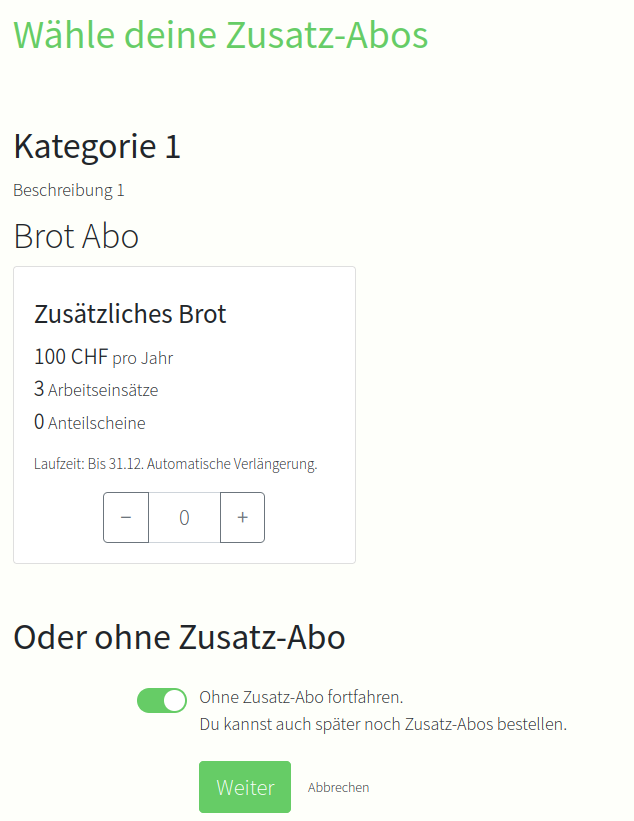
Task: Click the 'Du kannst auch später' hint text
Action: tap(383, 723)
